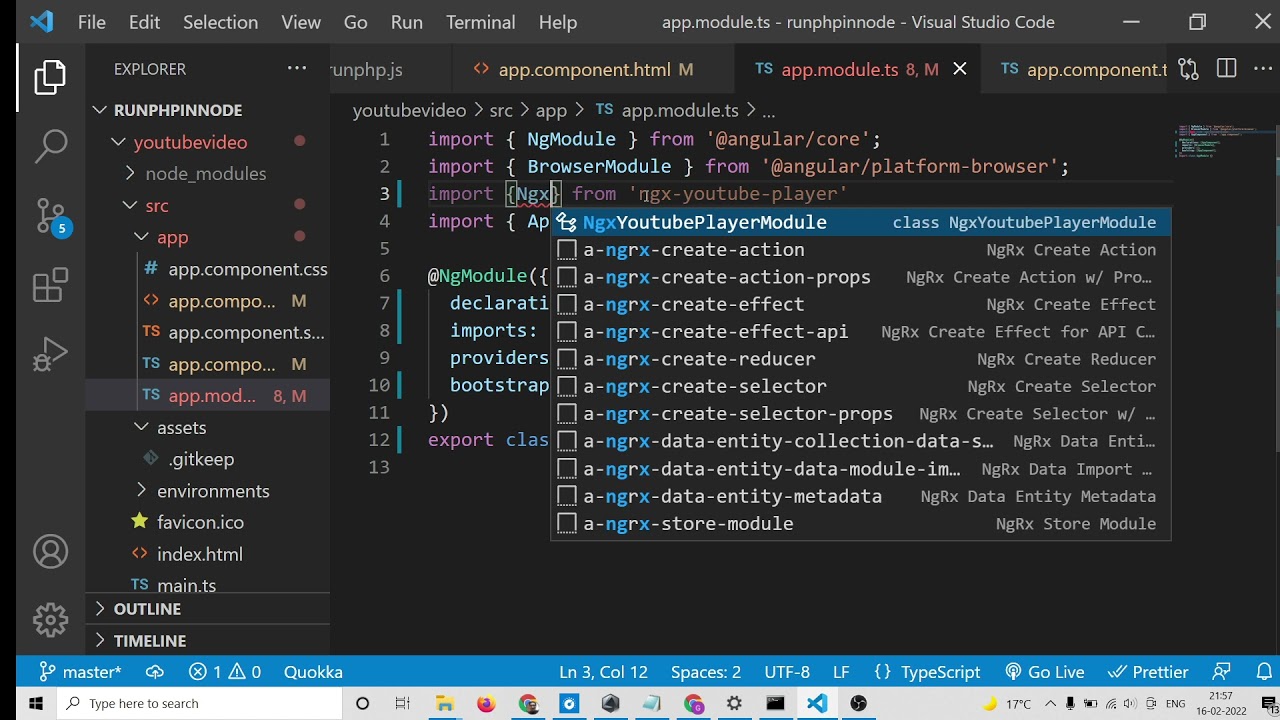Expand the OUTLINE section
Screen dimensions: 1280x720
point(146,609)
